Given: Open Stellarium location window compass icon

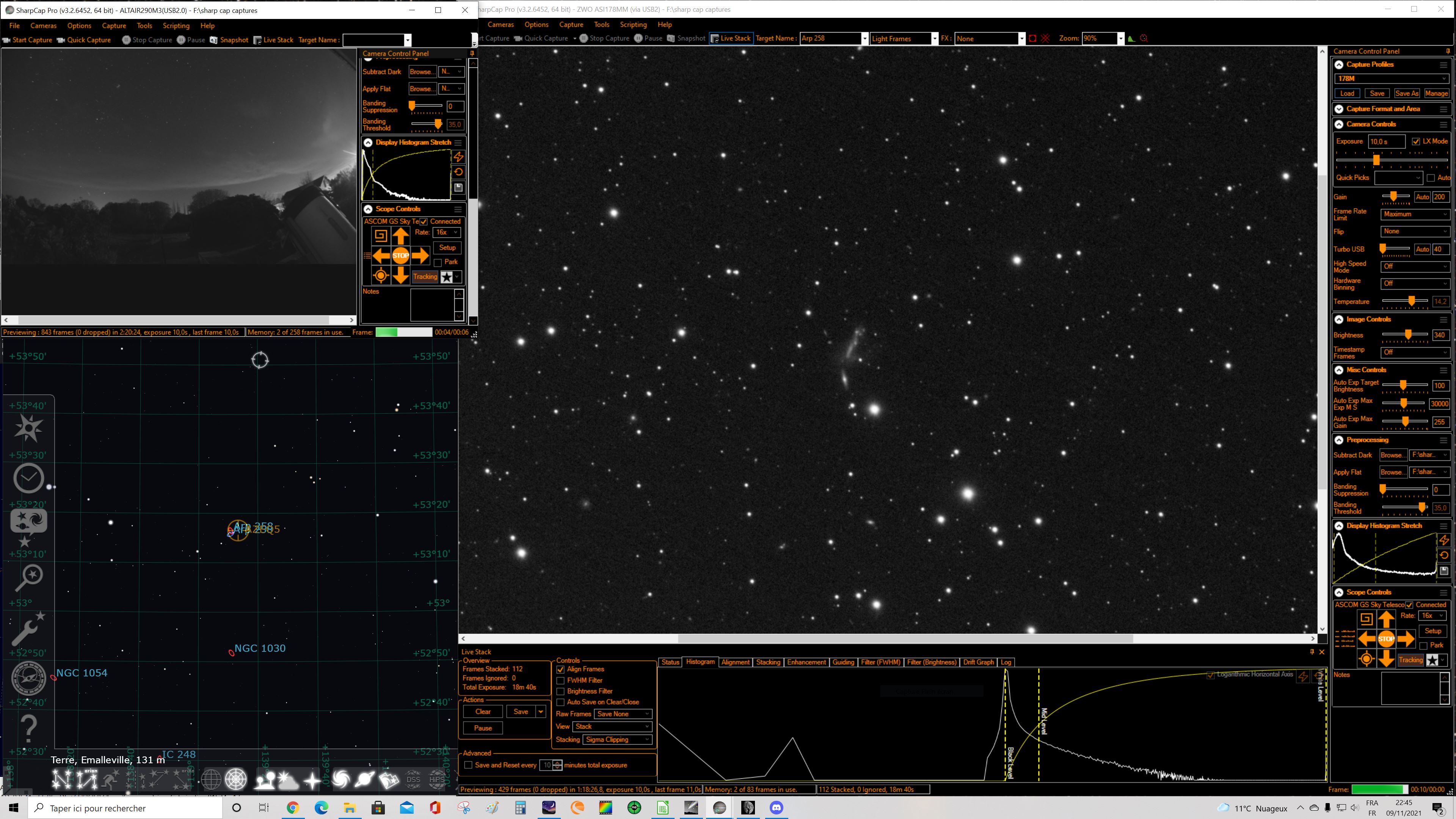Looking at the screenshot, I should point(28,678).
